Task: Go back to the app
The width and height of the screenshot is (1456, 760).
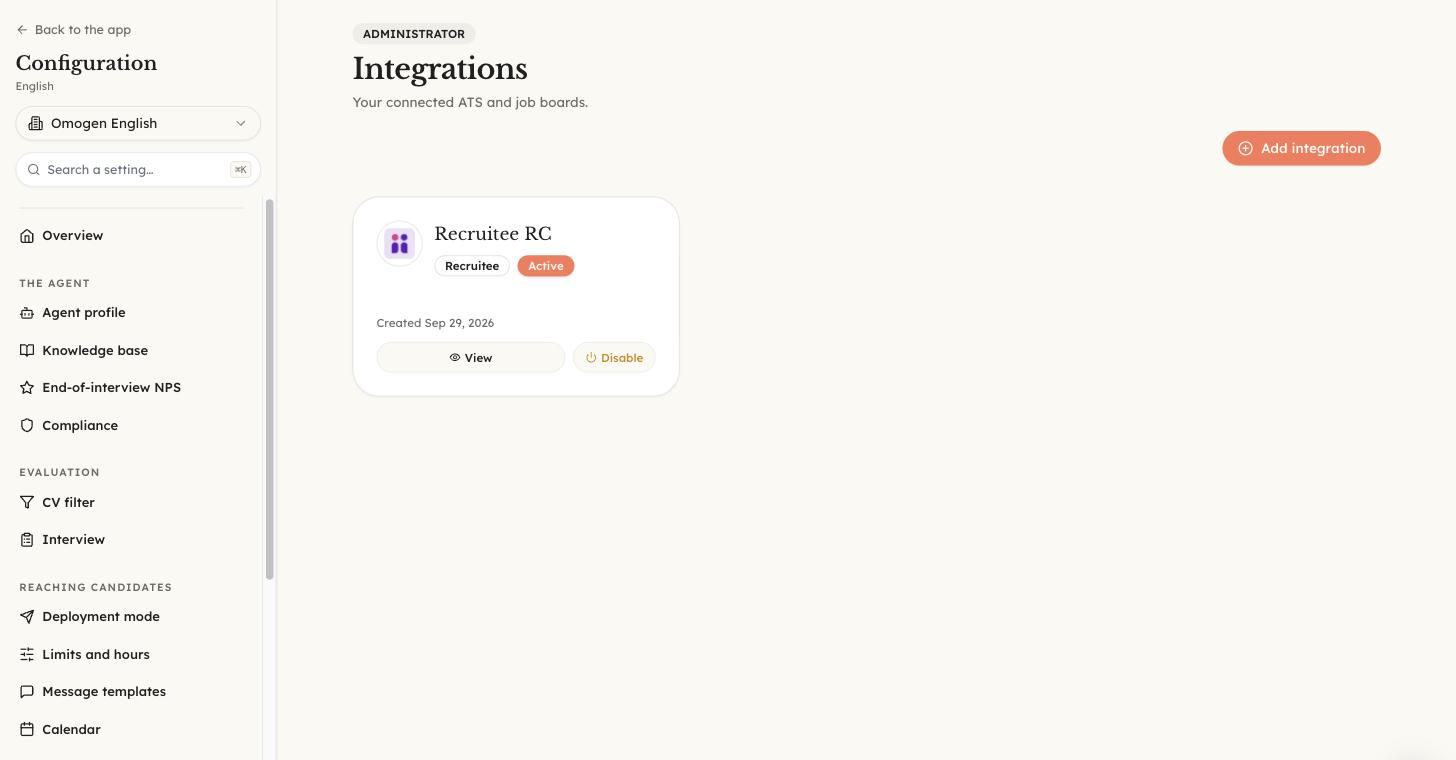Action: point(74,30)
